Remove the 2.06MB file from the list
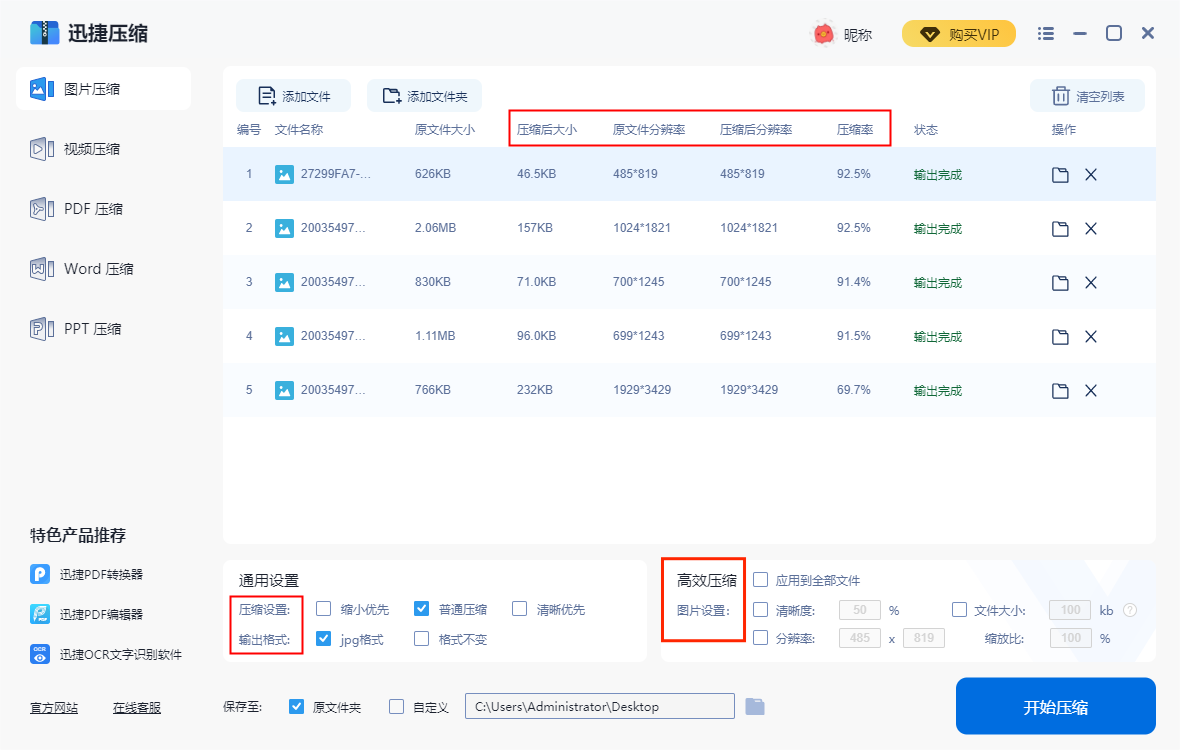Image resolution: width=1180 pixels, height=750 pixels. coord(1090,229)
